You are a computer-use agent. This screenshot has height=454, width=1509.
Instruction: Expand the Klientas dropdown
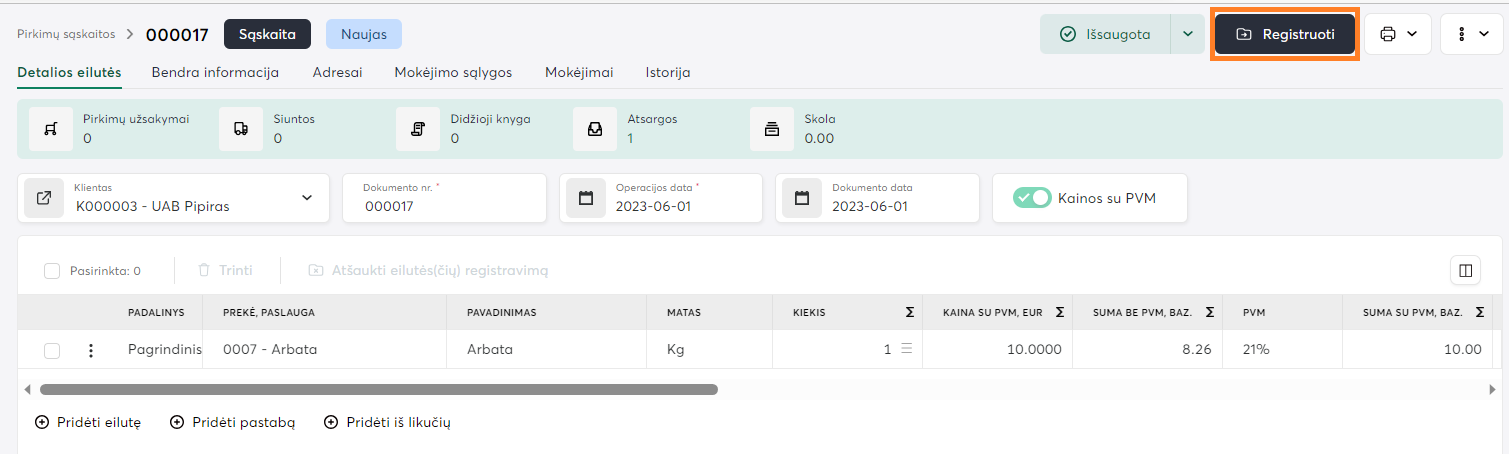click(x=307, y=198)
